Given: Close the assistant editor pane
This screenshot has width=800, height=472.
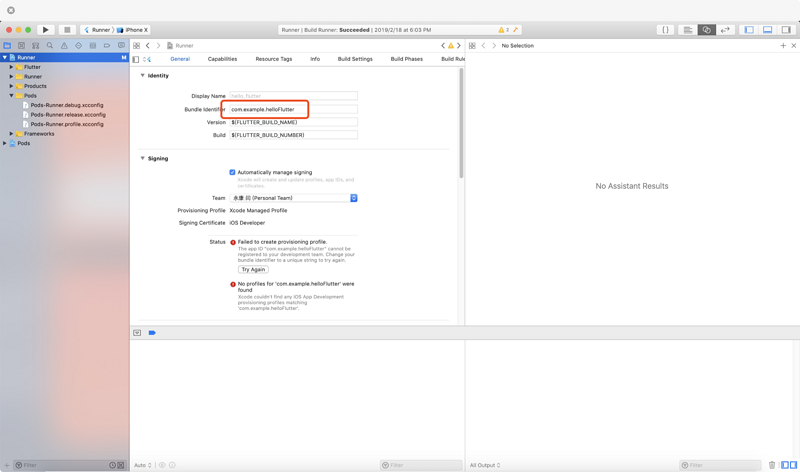Looking at the screenshot, I should (793, 45).
